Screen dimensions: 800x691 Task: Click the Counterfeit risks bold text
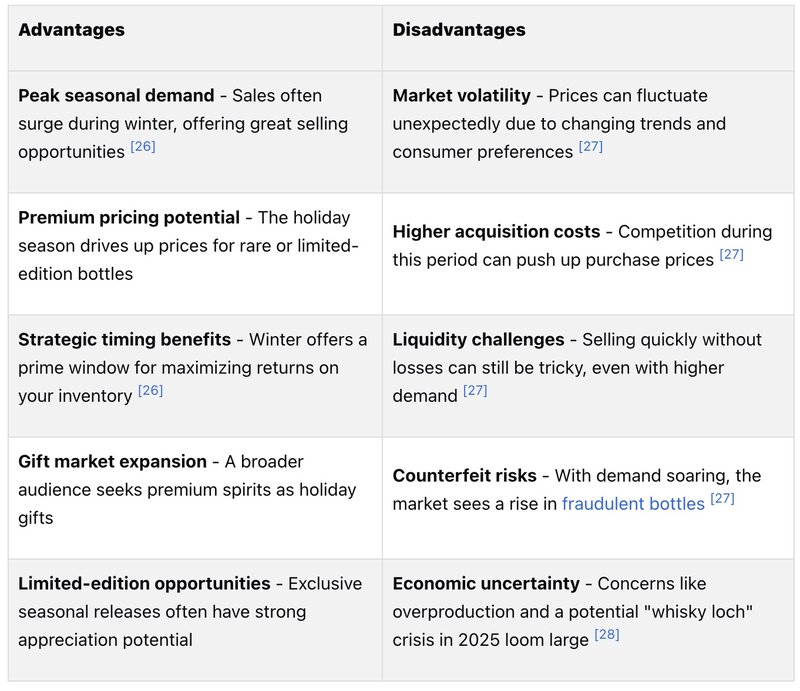pyautogui.click(x=464, y=475)
